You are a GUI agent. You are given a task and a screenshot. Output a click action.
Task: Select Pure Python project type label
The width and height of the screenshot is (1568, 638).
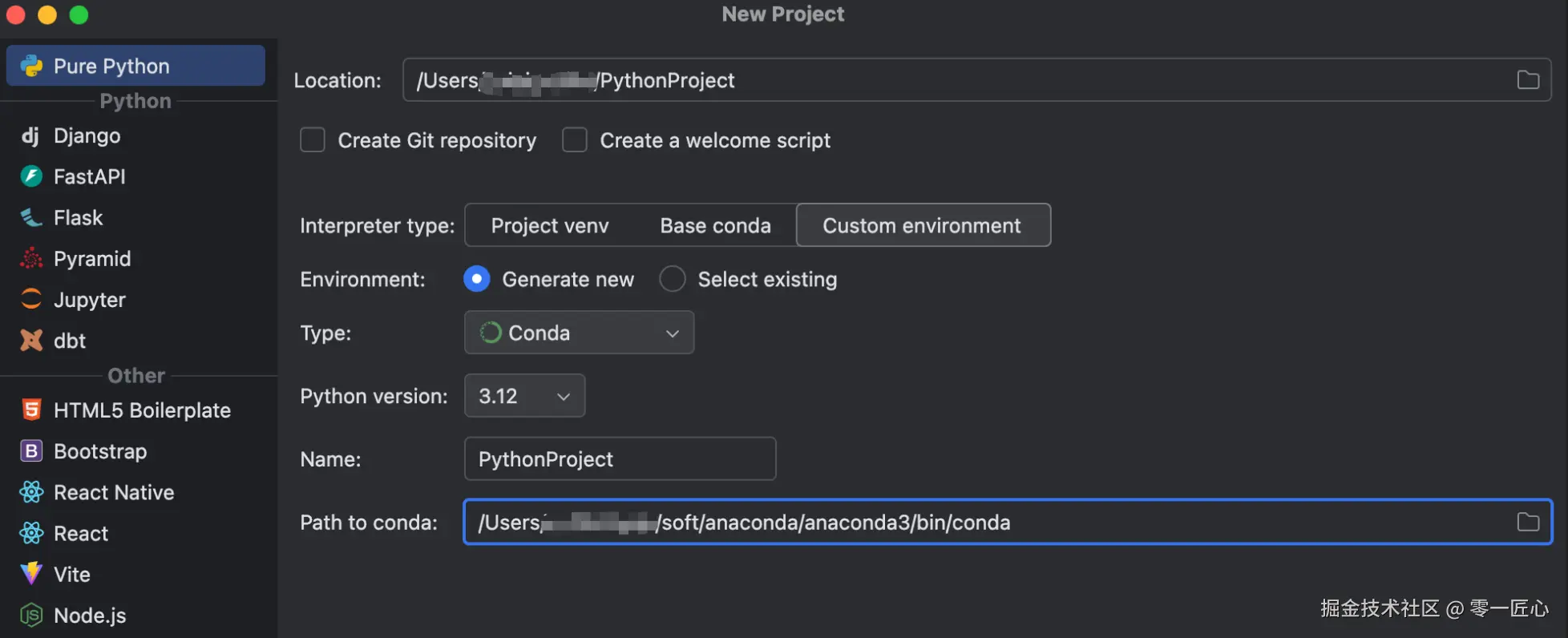pos(111,66)
